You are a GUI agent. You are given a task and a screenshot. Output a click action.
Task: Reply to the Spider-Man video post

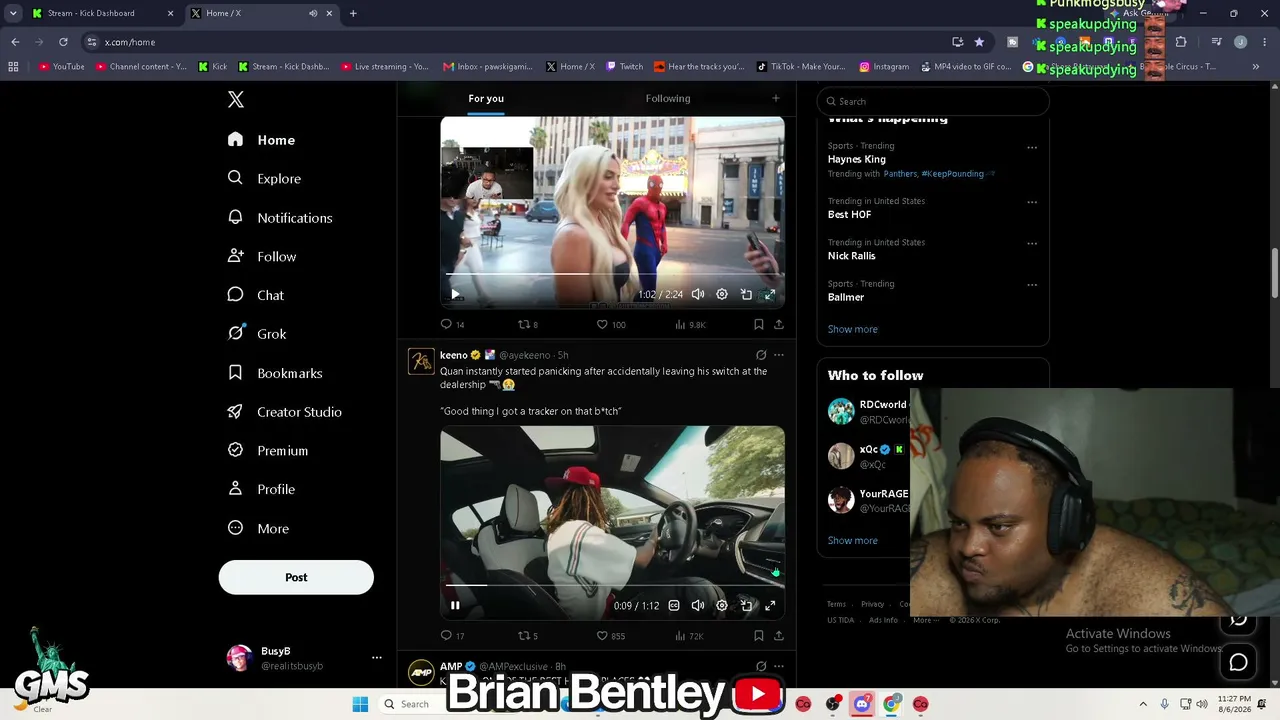(453, 324)
